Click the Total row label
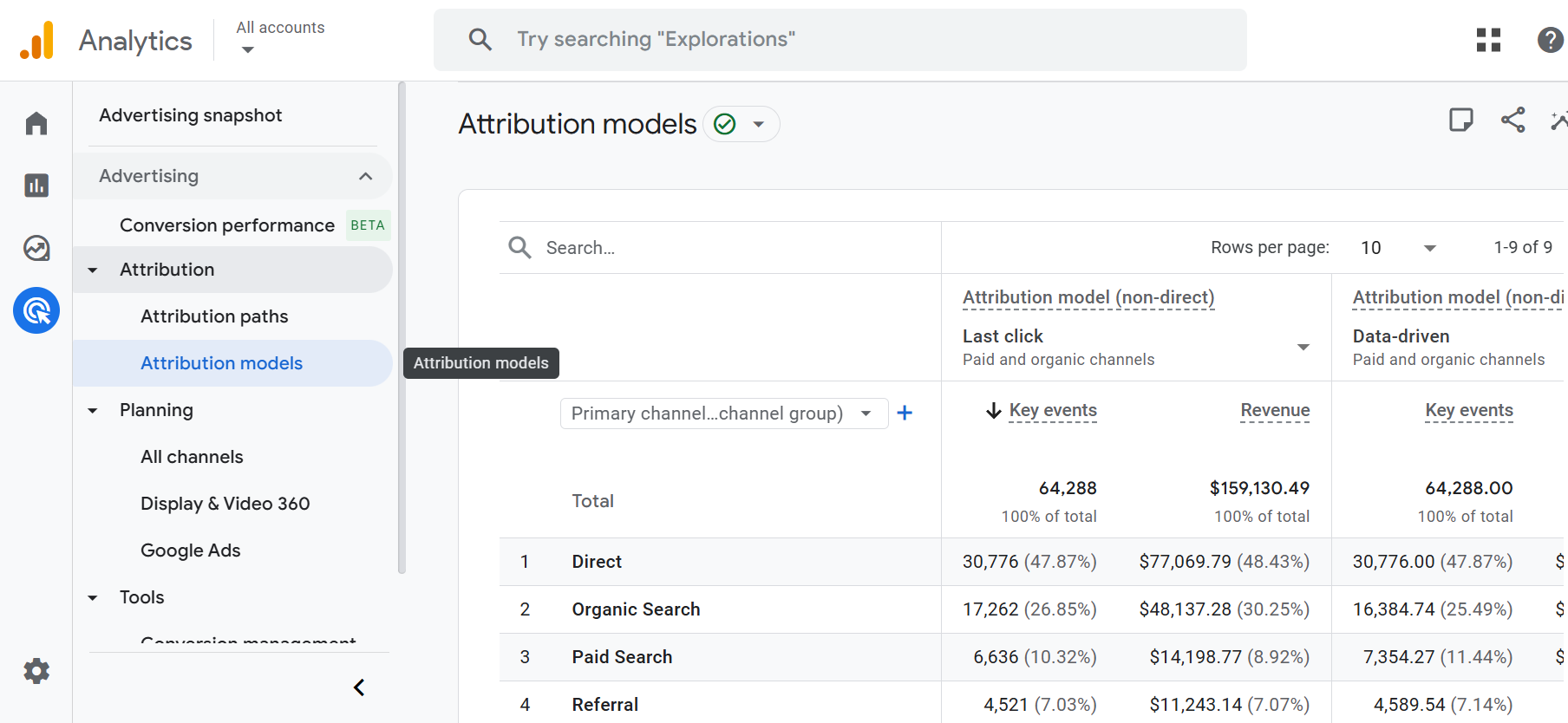 [592, 501]
